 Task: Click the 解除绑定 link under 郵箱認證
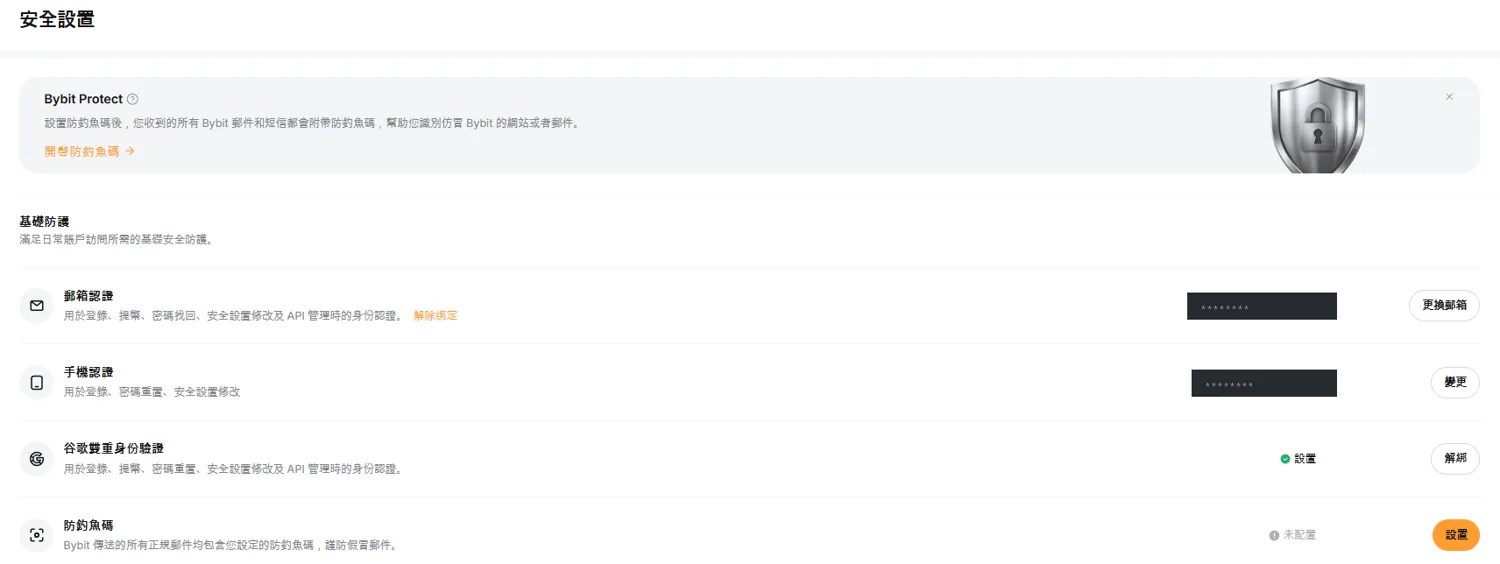point(435,315)
